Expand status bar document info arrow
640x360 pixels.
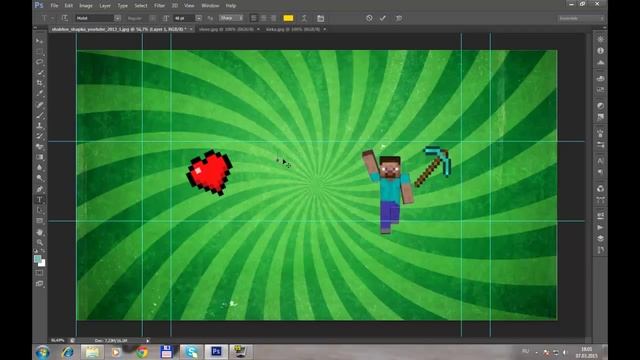pyautogui.click(x=148, y=340)
